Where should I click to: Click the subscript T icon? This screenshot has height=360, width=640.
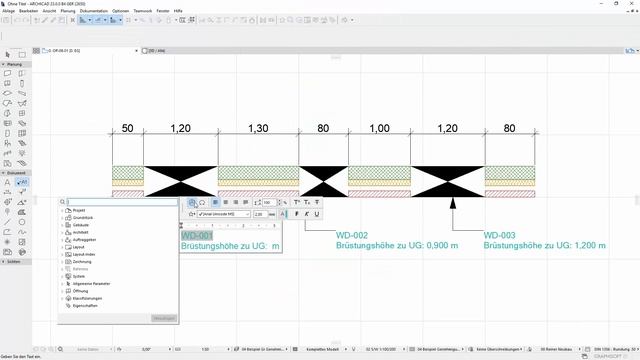[x=307, y=202]
